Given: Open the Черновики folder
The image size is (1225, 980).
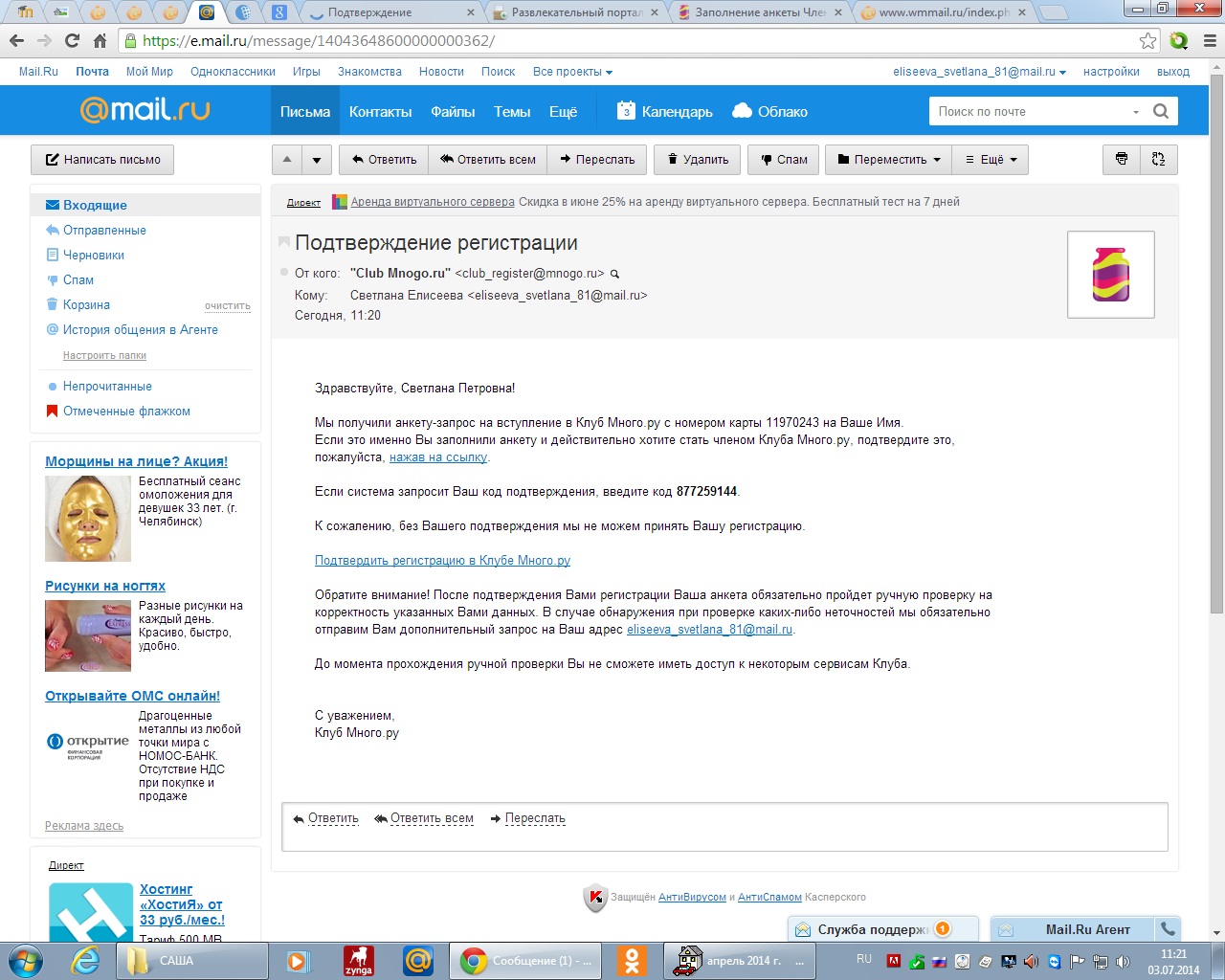Looking at the screenshot, I should (x=94, y=255).
